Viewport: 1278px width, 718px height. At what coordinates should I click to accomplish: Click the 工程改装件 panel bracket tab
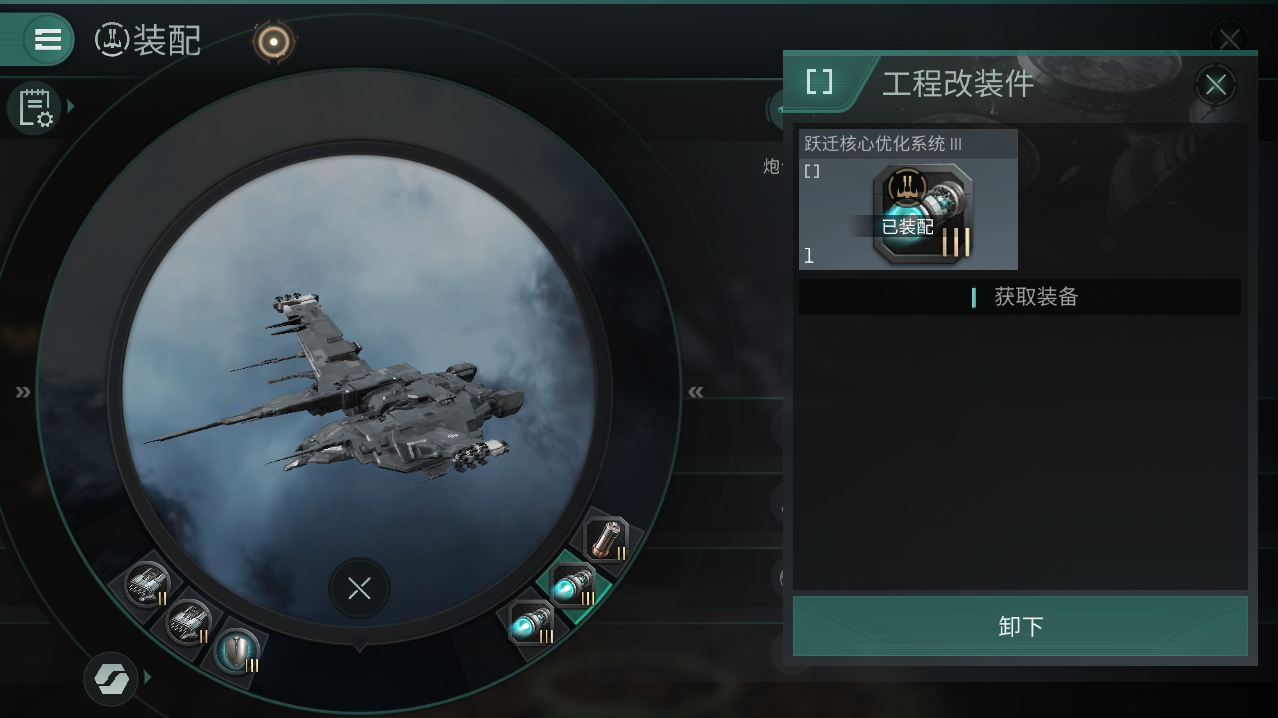819,82
